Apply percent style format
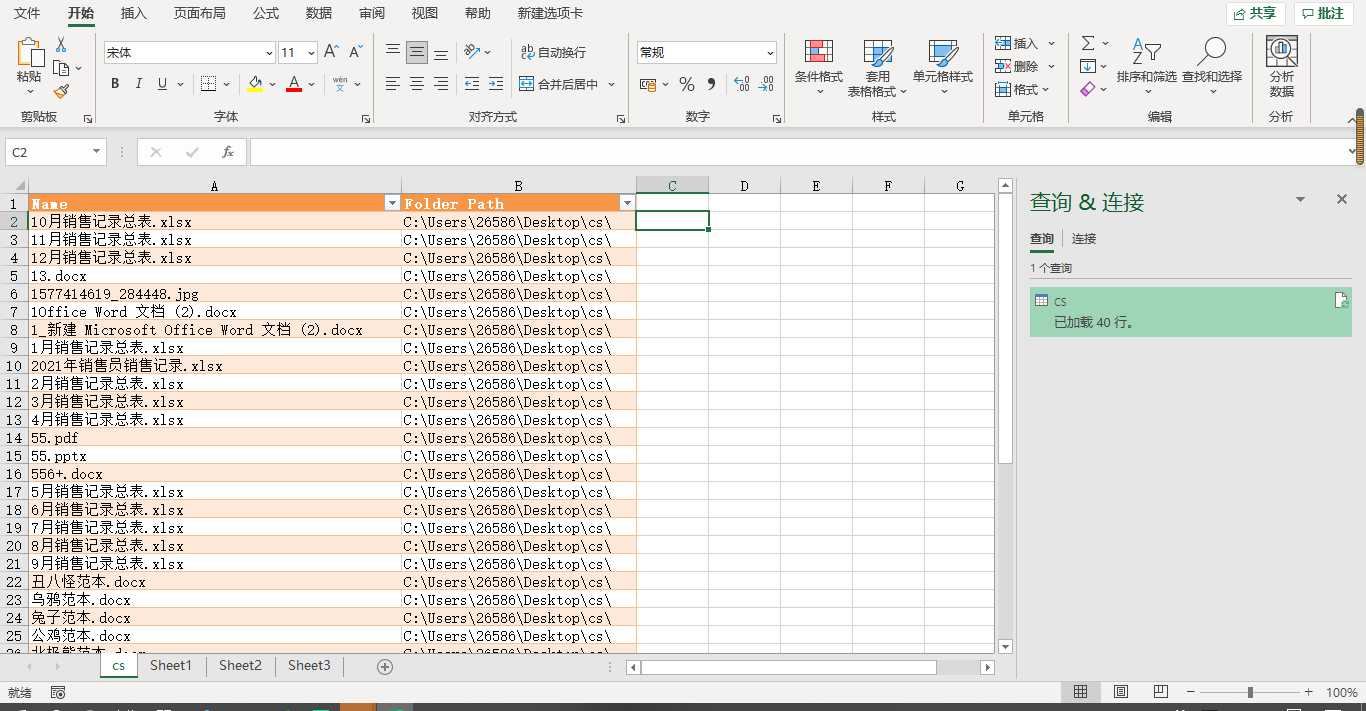Screen dimensions: 1366x711 (687, 84)
